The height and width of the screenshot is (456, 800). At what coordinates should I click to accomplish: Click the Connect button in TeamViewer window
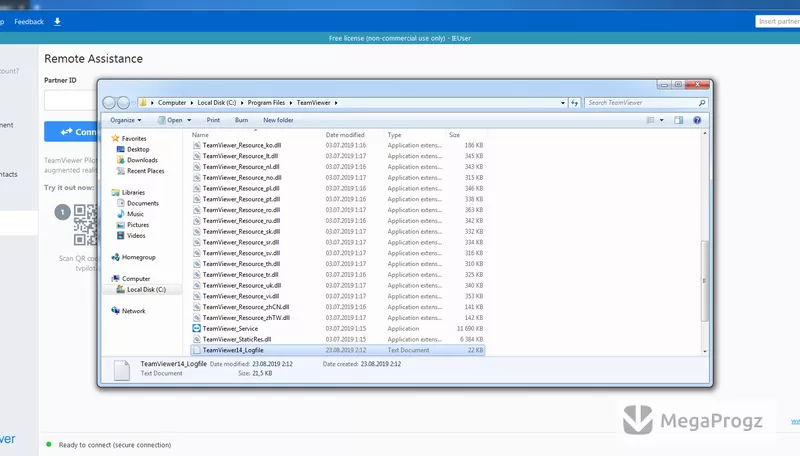71,132
